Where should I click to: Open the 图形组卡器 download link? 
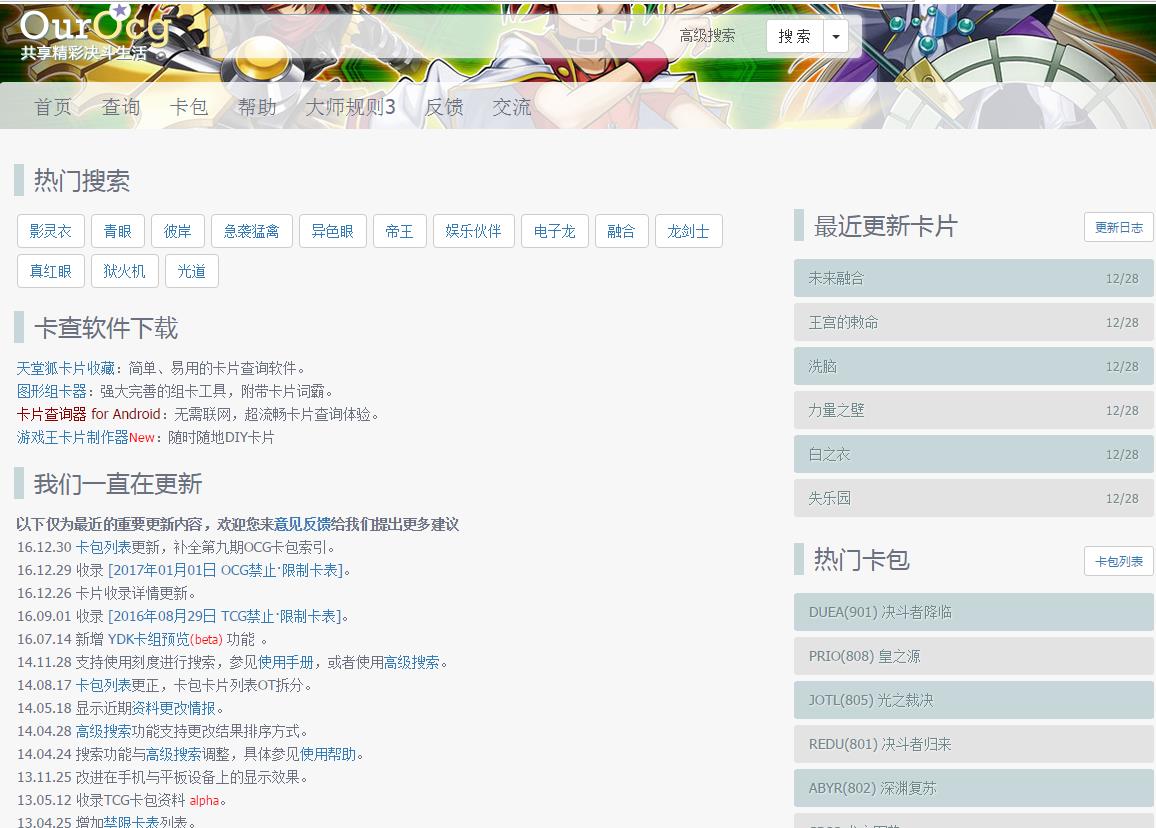tap(52, 391)
